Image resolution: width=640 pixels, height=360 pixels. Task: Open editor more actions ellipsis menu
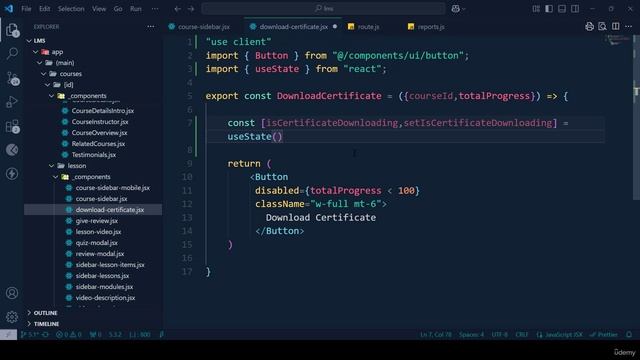click(x=629, y=27)
